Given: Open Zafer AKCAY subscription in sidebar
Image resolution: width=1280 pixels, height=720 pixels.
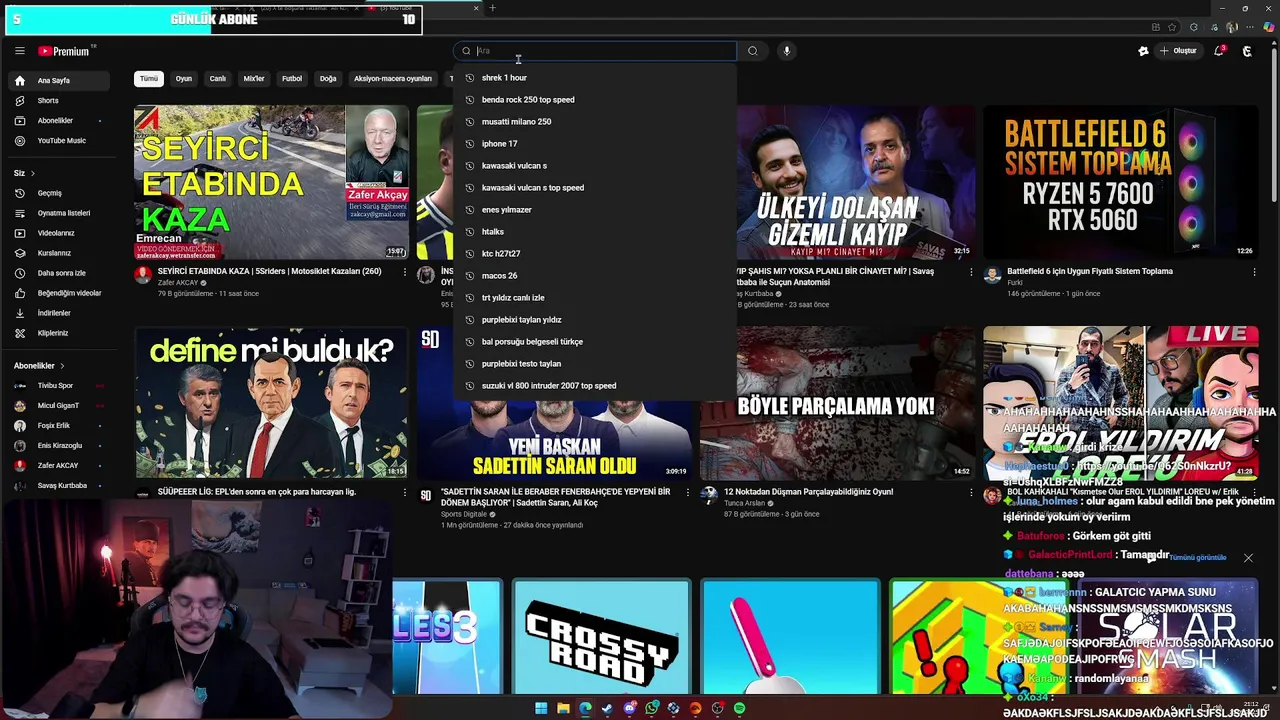Looking at the screenshot, I should click(58, 465).
